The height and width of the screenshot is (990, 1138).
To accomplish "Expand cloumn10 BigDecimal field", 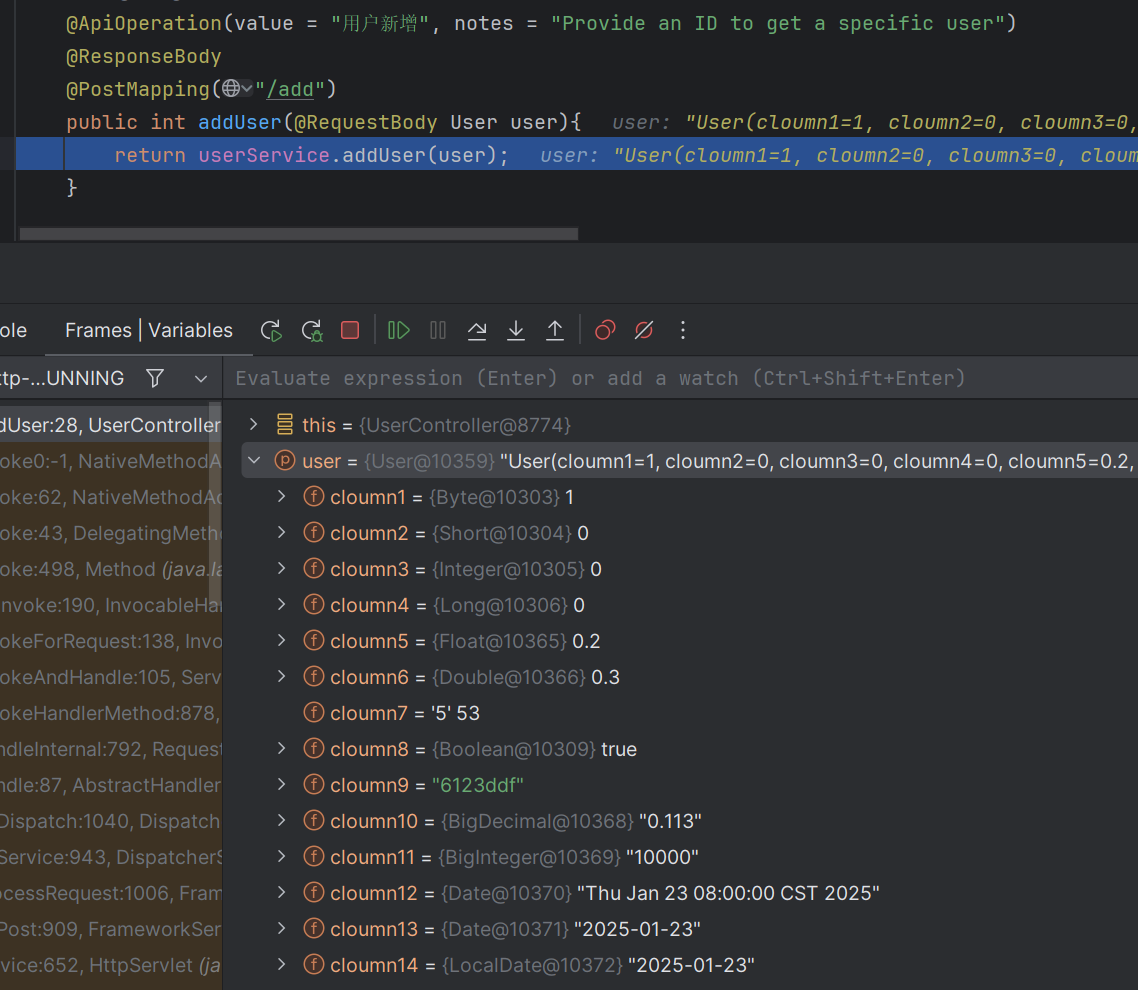I will coord(282,820).
